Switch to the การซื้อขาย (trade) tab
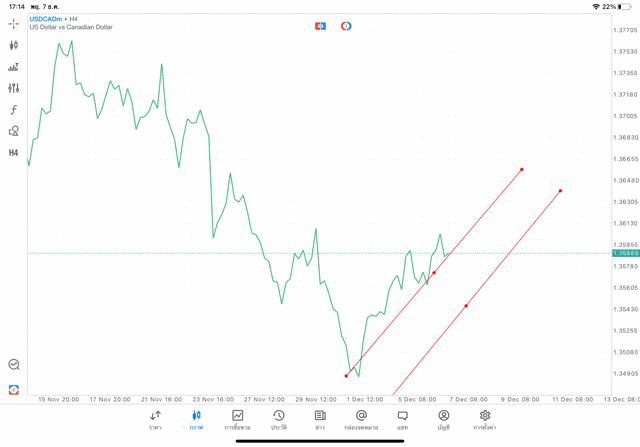This screenshot has width=640, height=447. pos(238,419)
